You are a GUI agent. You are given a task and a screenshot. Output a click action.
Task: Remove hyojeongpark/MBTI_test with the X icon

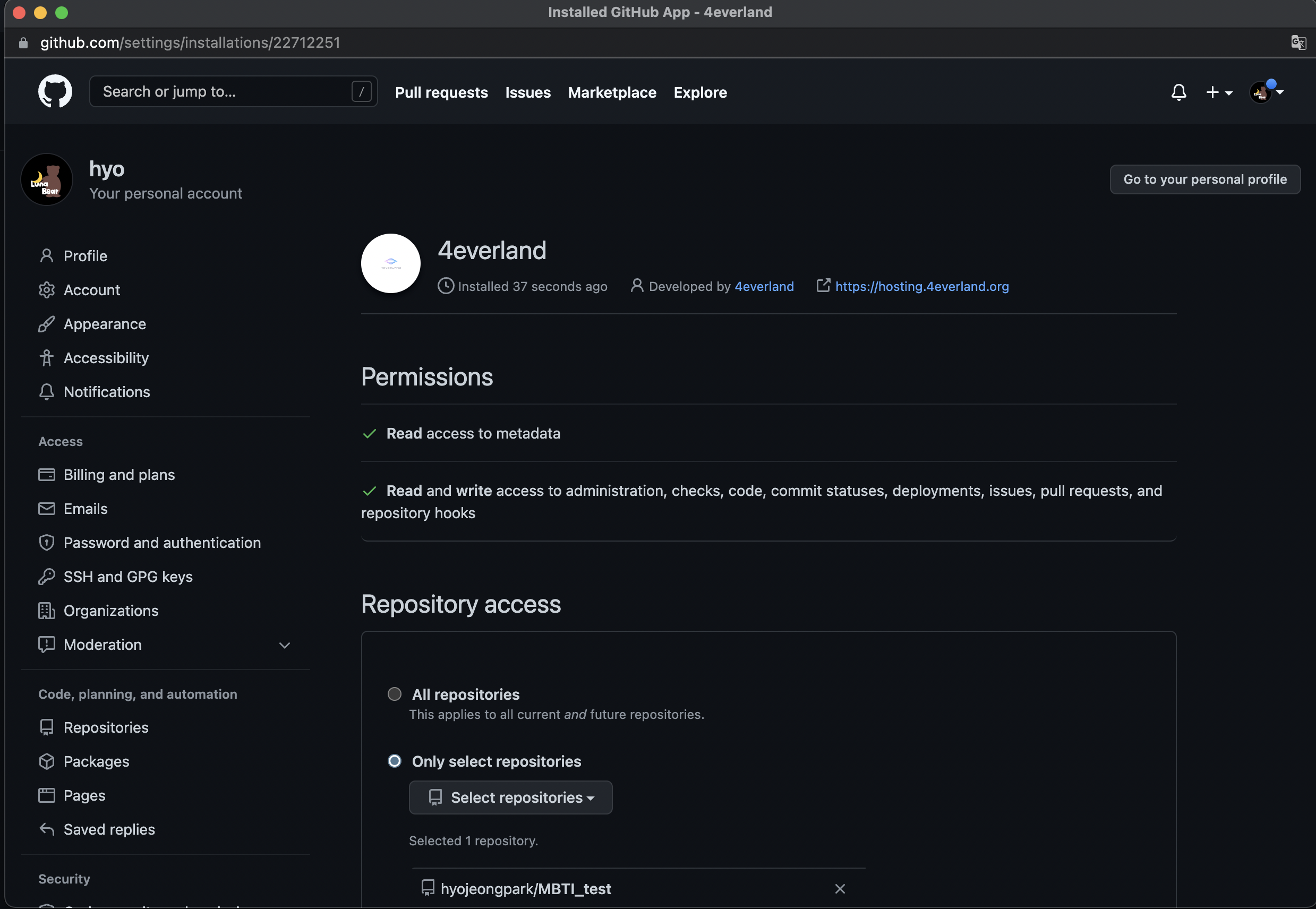(839, 888)
